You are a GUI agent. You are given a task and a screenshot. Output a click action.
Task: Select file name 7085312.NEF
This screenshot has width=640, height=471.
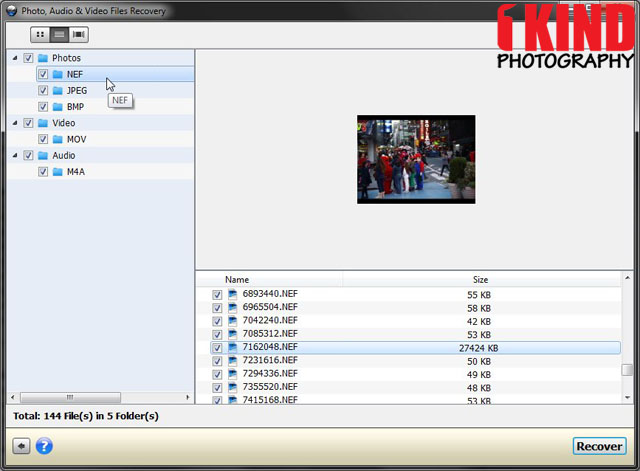pyautogui.click(x=270, y=334)
